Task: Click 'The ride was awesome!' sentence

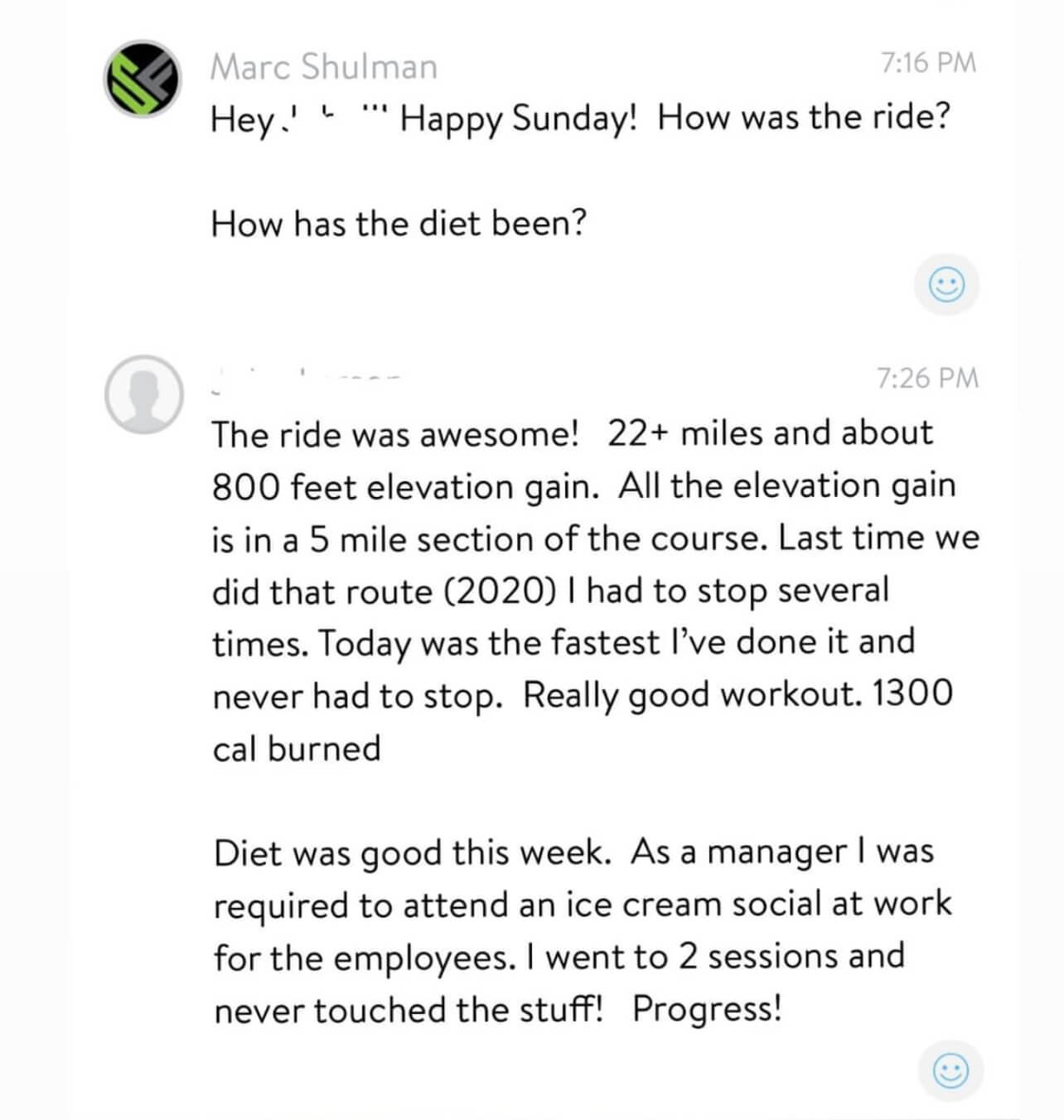Action: [x=395, y=433]
